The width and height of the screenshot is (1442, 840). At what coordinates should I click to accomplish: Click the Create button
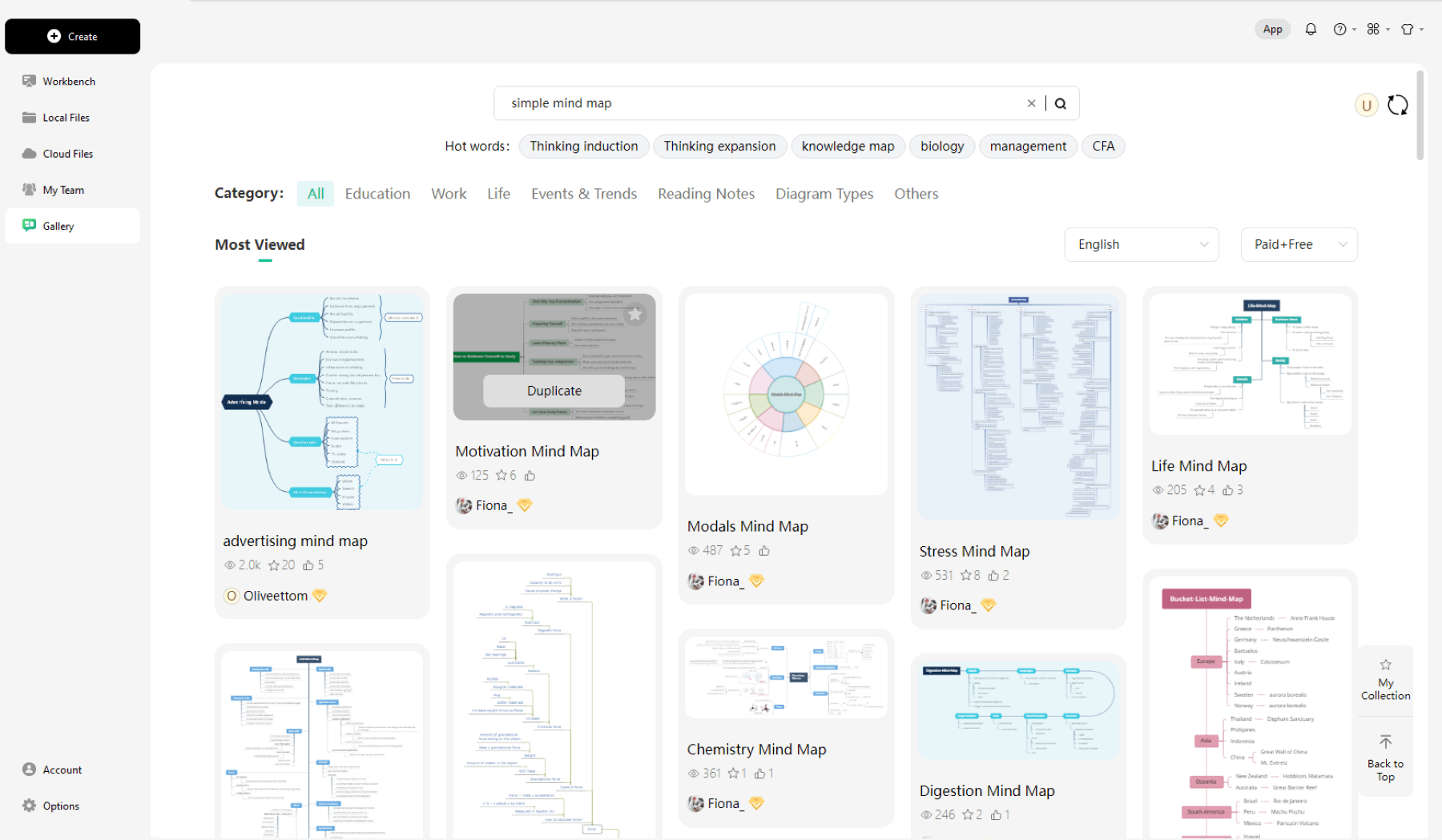72,36
